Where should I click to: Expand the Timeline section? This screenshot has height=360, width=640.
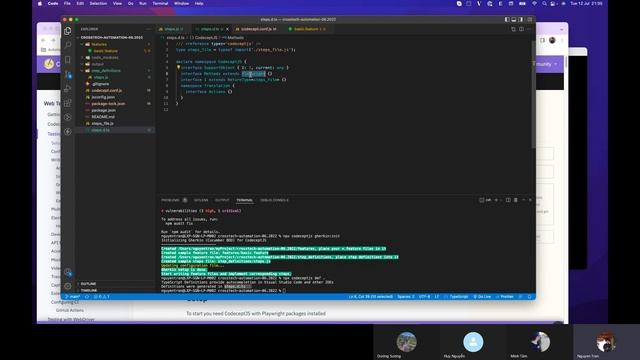[x=89, y=290]
